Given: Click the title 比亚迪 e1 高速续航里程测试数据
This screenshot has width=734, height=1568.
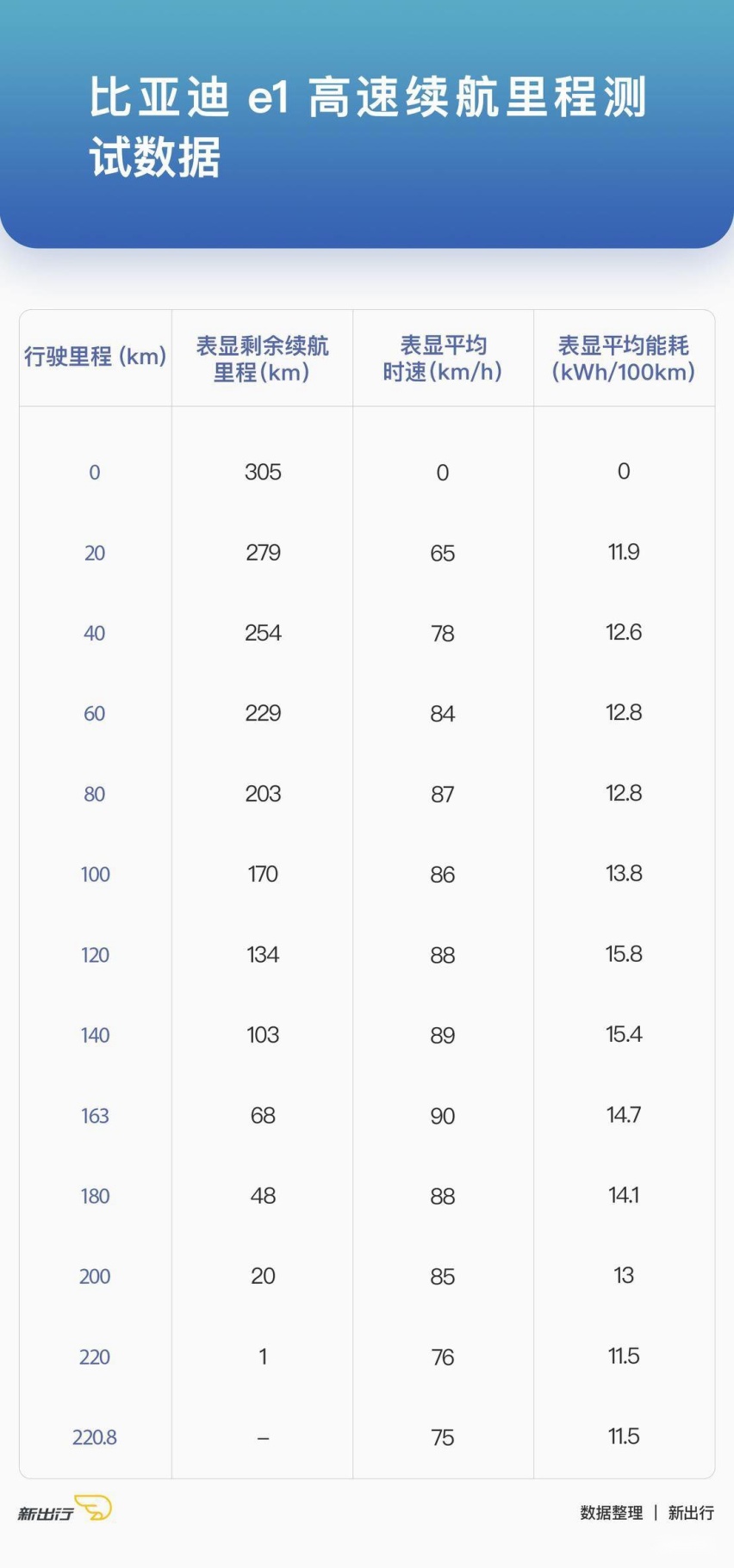Looking at the screenshot, I should [x=368, y=127].
